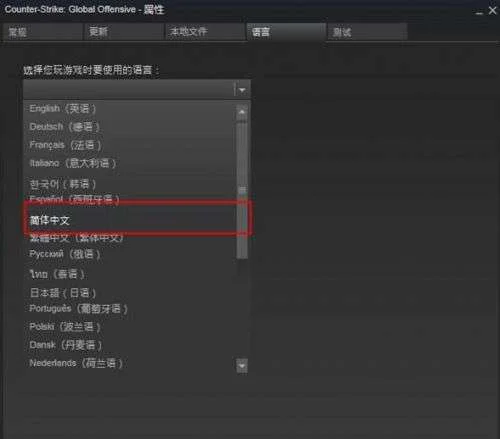Select ไทย (泰语) Thai language
Image resolution: width=500 pixels, height=439 pixels.
pos(57,274)
